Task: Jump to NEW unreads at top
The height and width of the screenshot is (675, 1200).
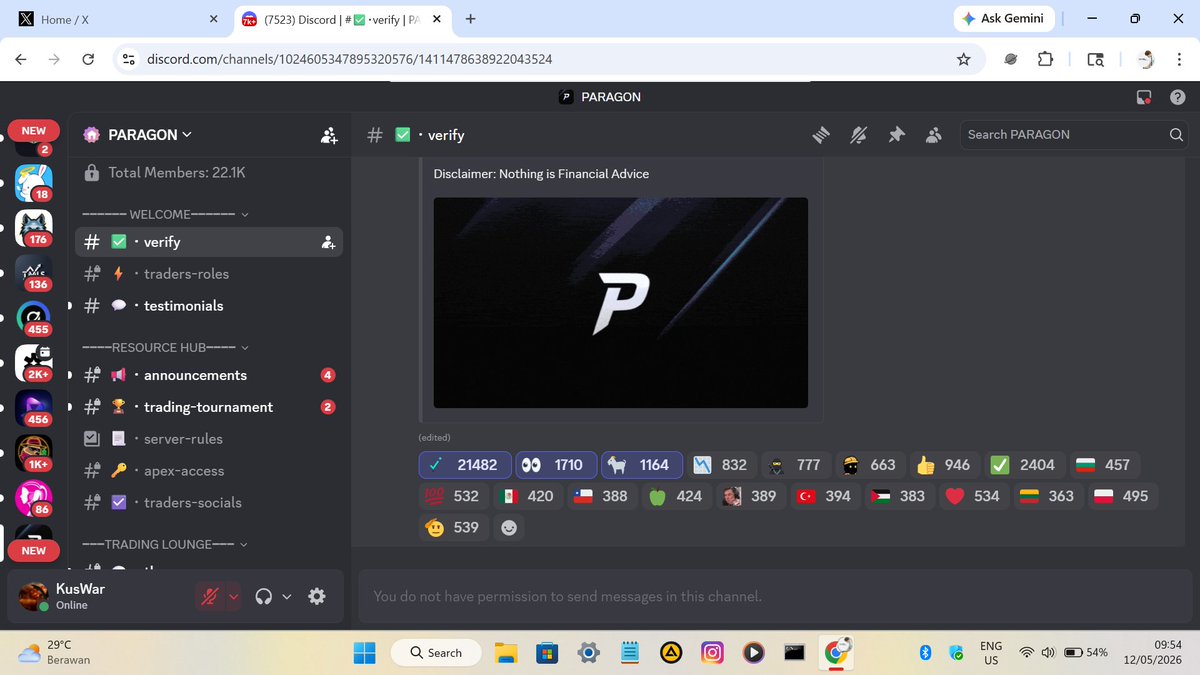Action: [34, 131]
